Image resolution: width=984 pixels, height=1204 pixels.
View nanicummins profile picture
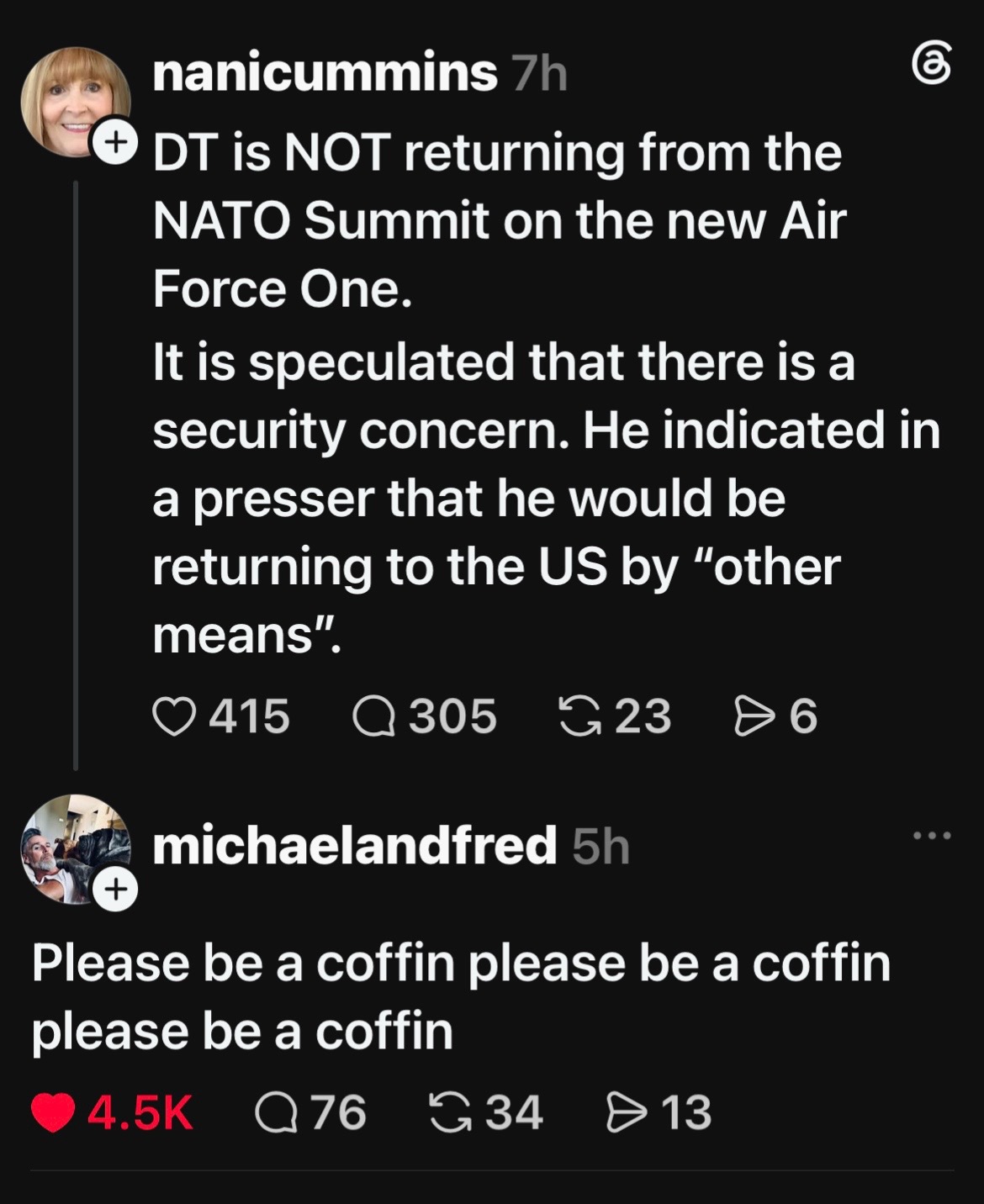(75, 101)
